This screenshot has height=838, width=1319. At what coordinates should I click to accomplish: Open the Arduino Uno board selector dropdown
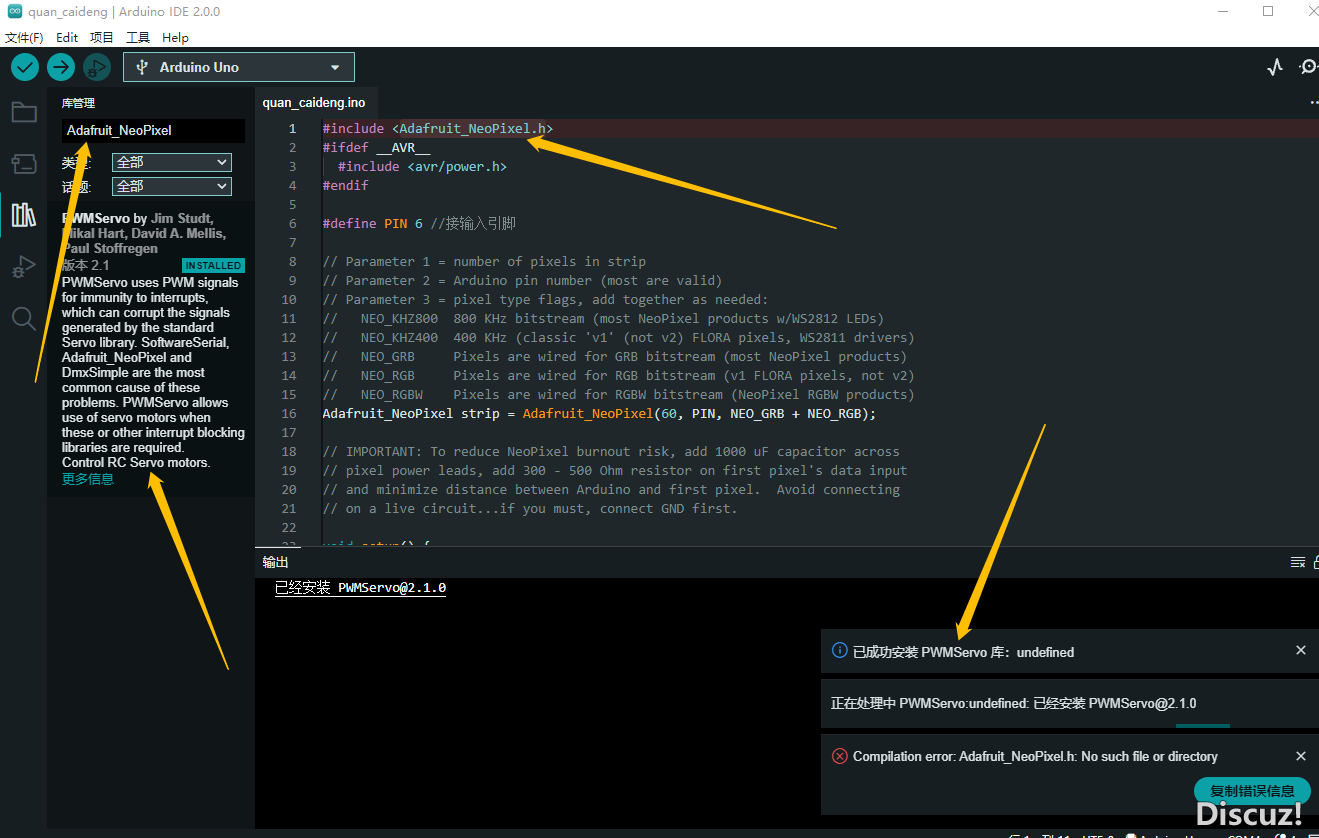(x=239, y=67)
